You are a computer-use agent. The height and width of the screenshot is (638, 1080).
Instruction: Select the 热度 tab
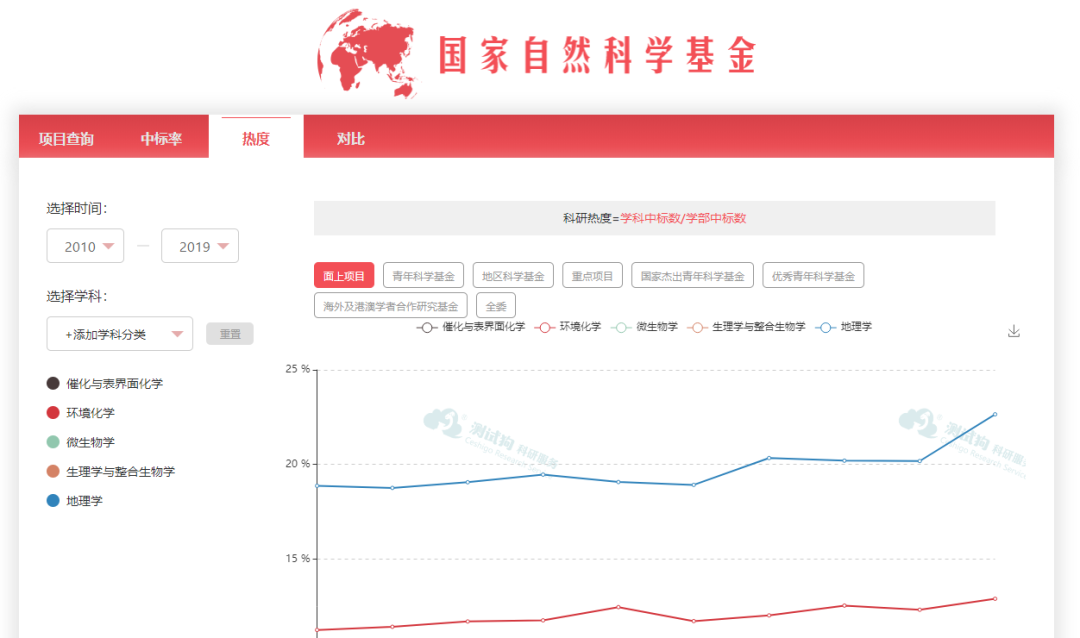click(256, 138)
